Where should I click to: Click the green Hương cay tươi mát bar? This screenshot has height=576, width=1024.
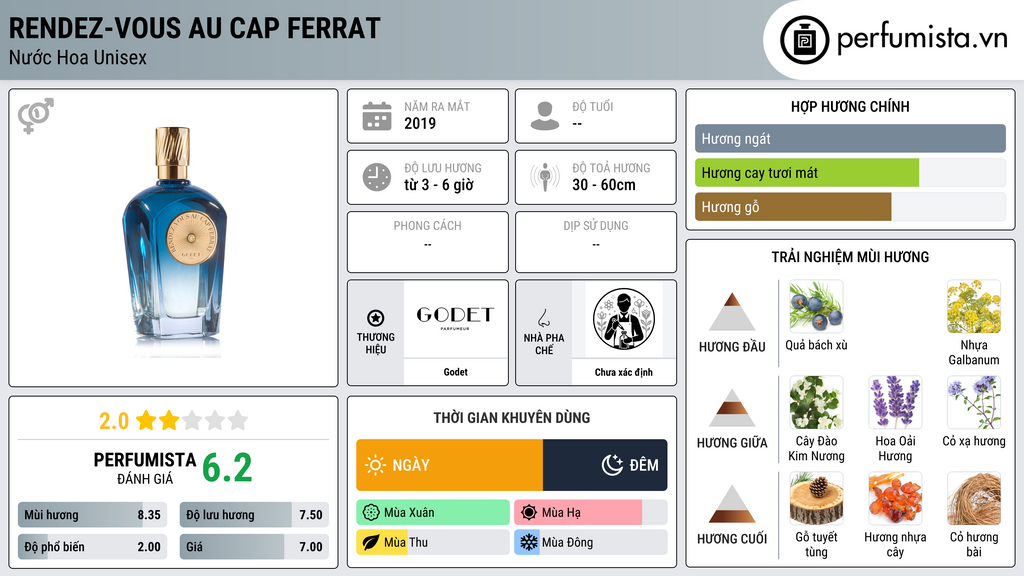point(807,173)
